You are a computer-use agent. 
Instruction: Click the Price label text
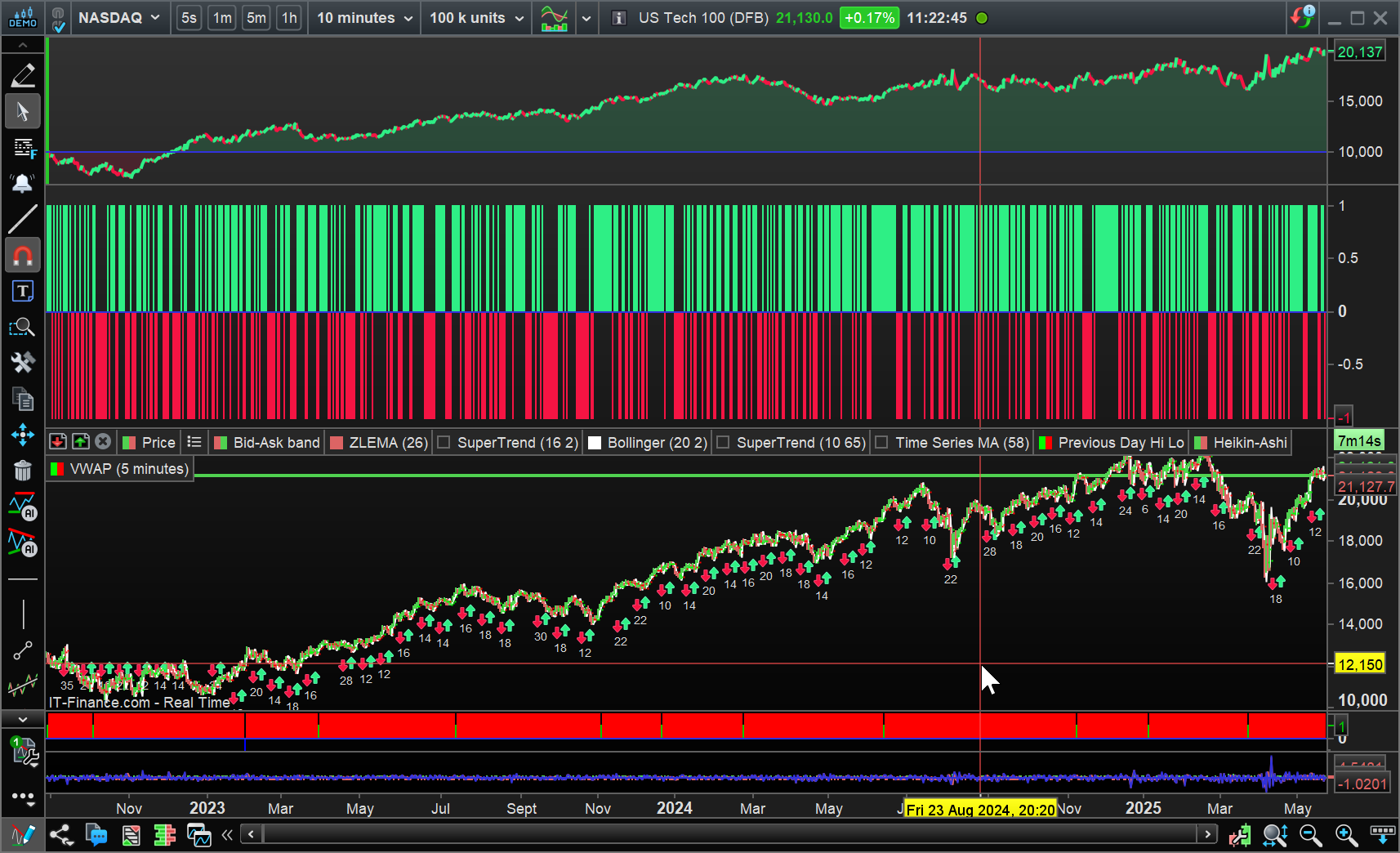pos(158,442)
